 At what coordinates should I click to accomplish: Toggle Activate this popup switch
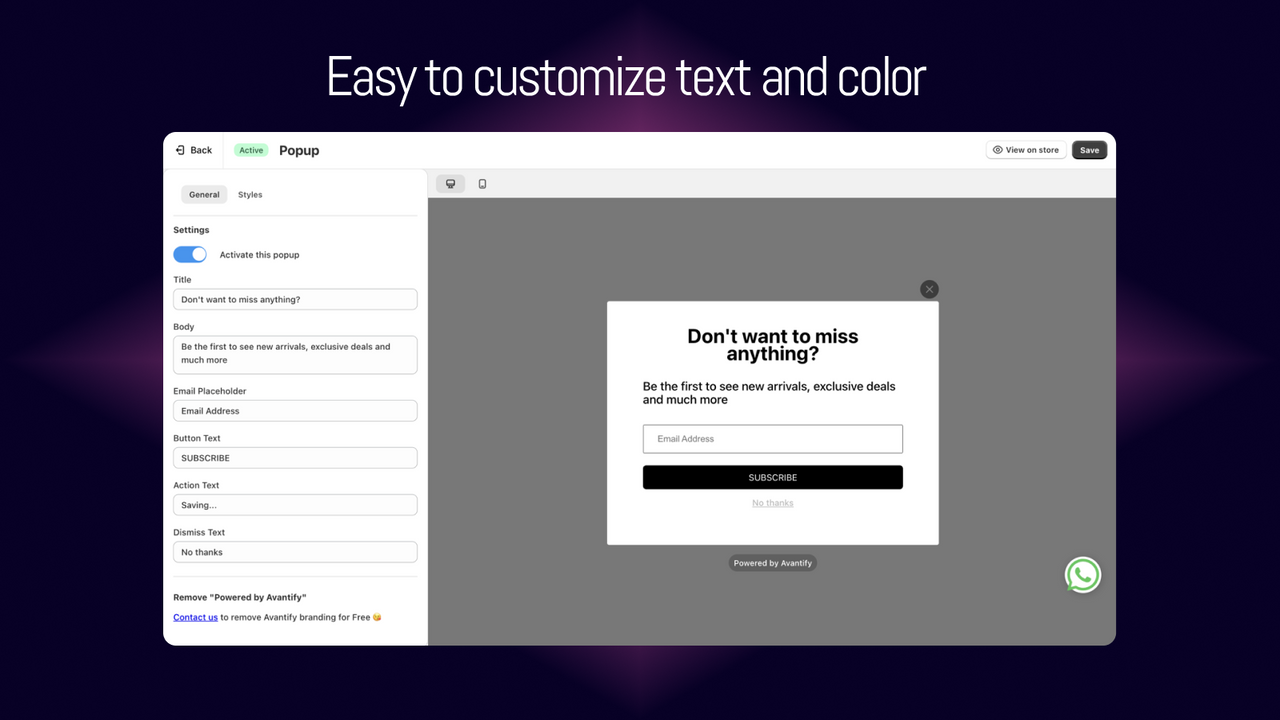coord(190,254)
